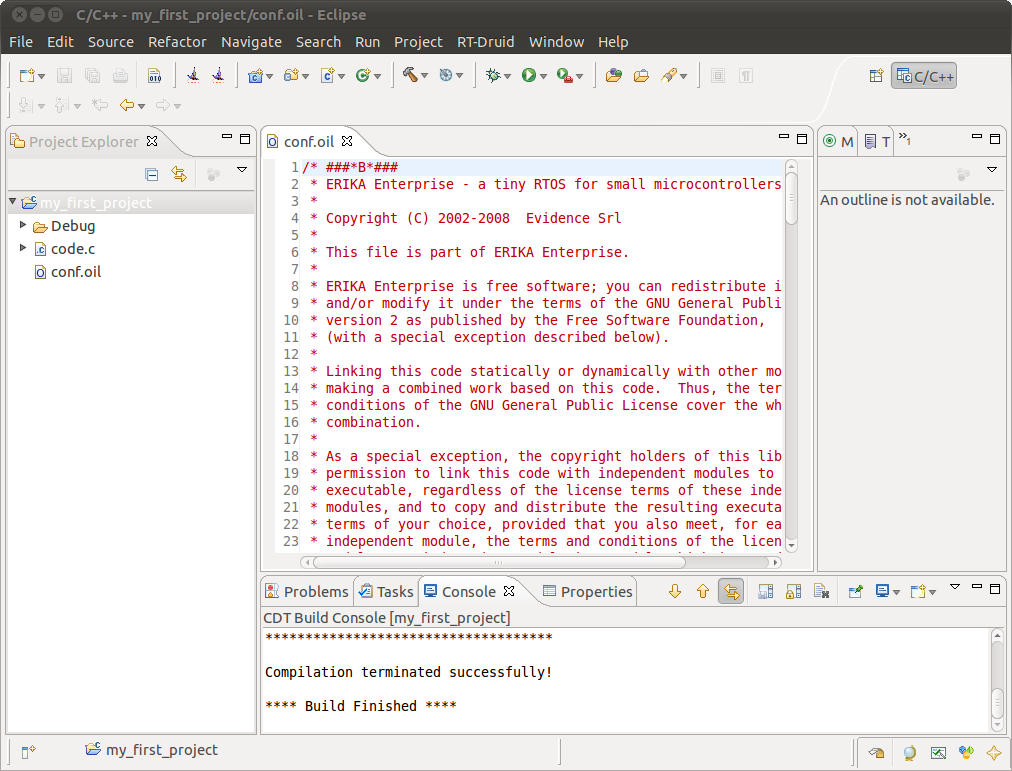Click the Back arrow navigation icon
The width and height of the screenshot is (1012, 771).
[x=127, y=105]
